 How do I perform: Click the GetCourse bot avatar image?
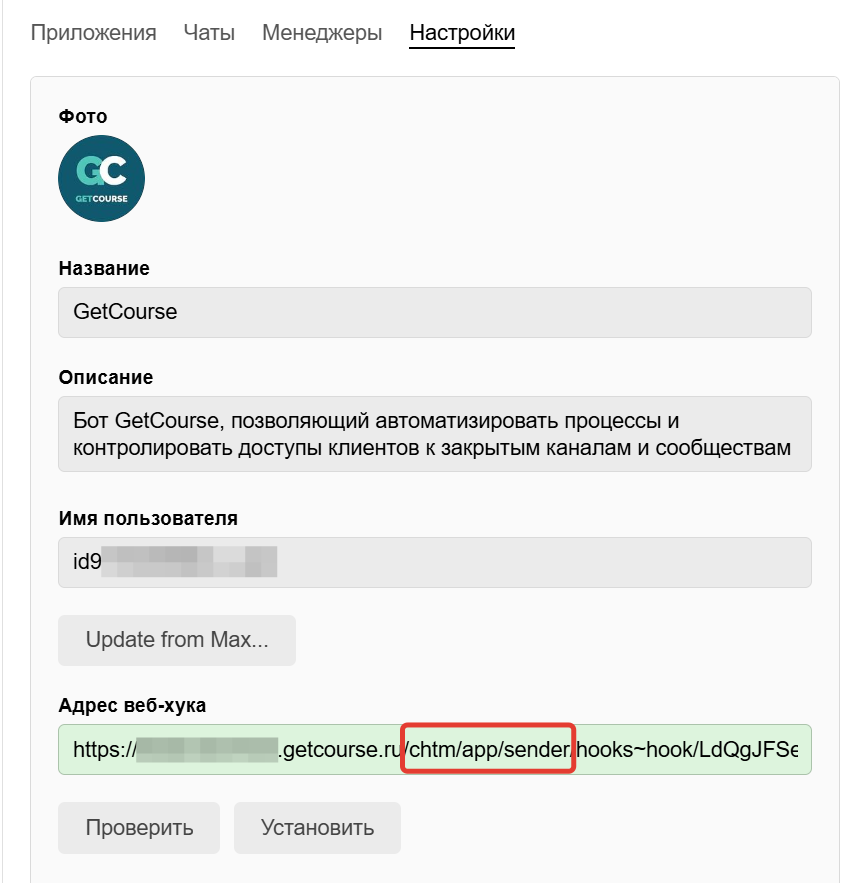point(101,178)
